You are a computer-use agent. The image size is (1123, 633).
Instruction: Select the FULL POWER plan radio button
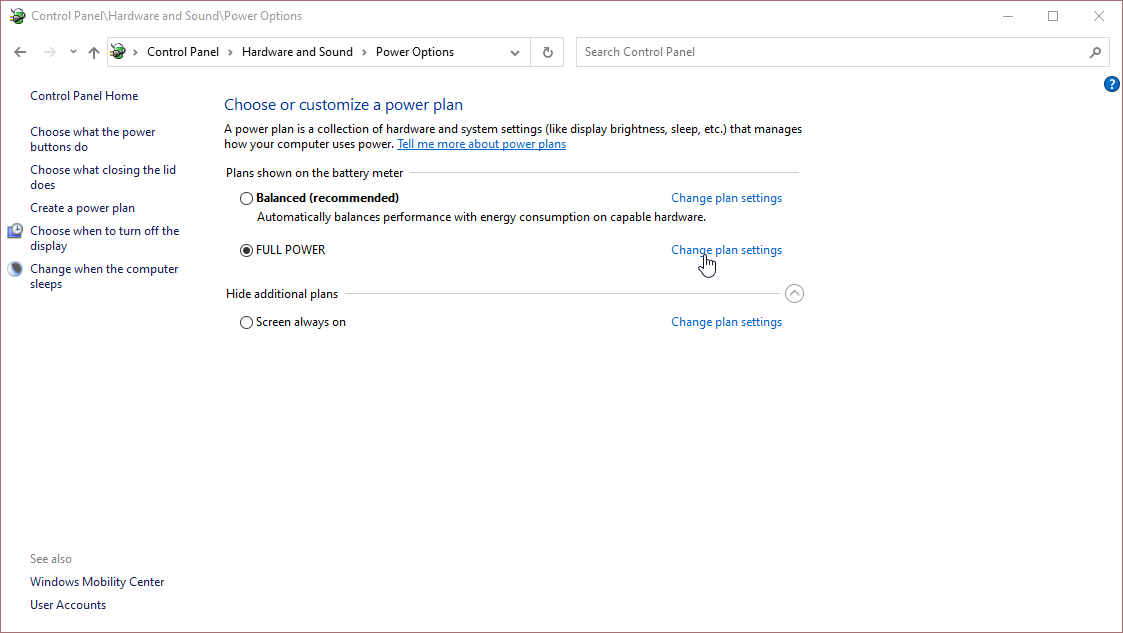246,250
